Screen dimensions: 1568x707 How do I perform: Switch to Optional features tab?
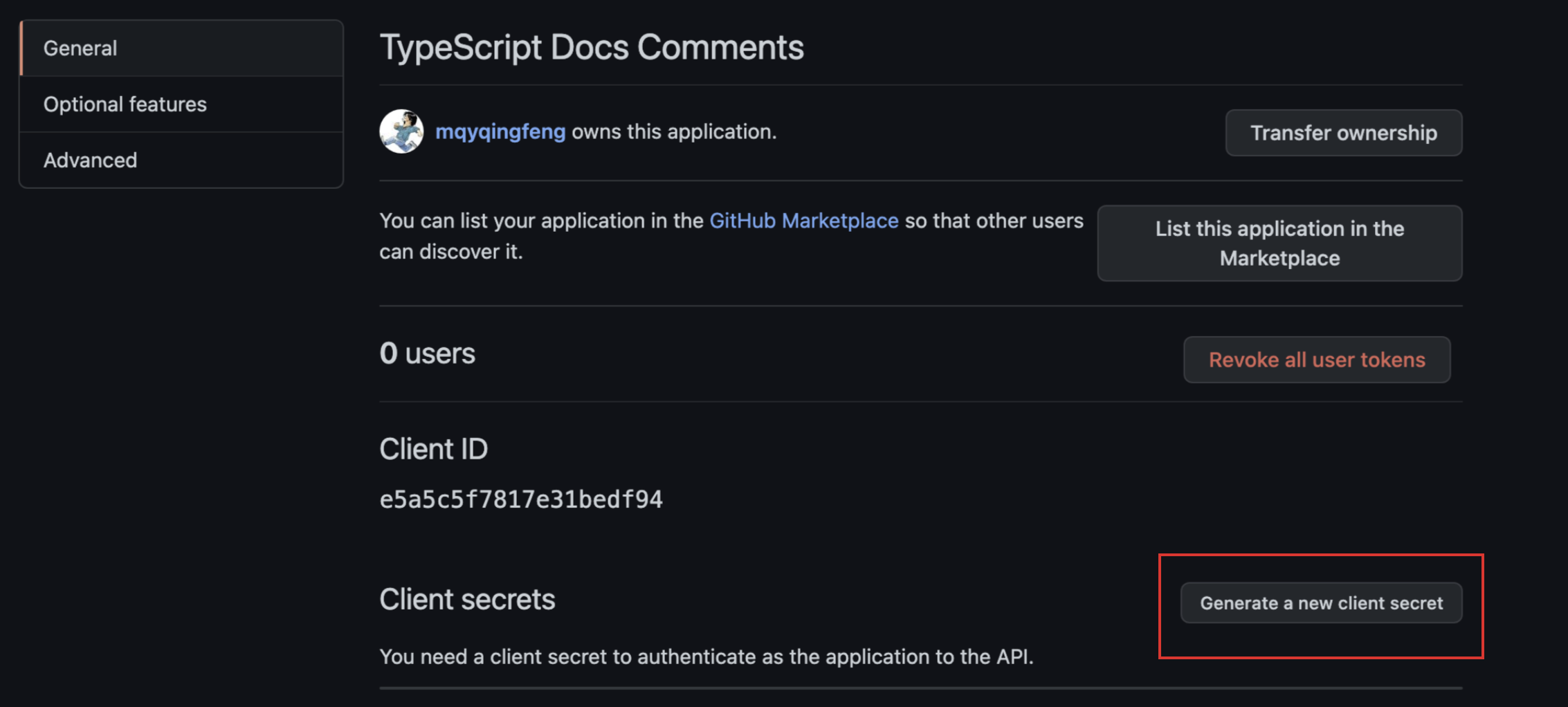pos(181,104)
